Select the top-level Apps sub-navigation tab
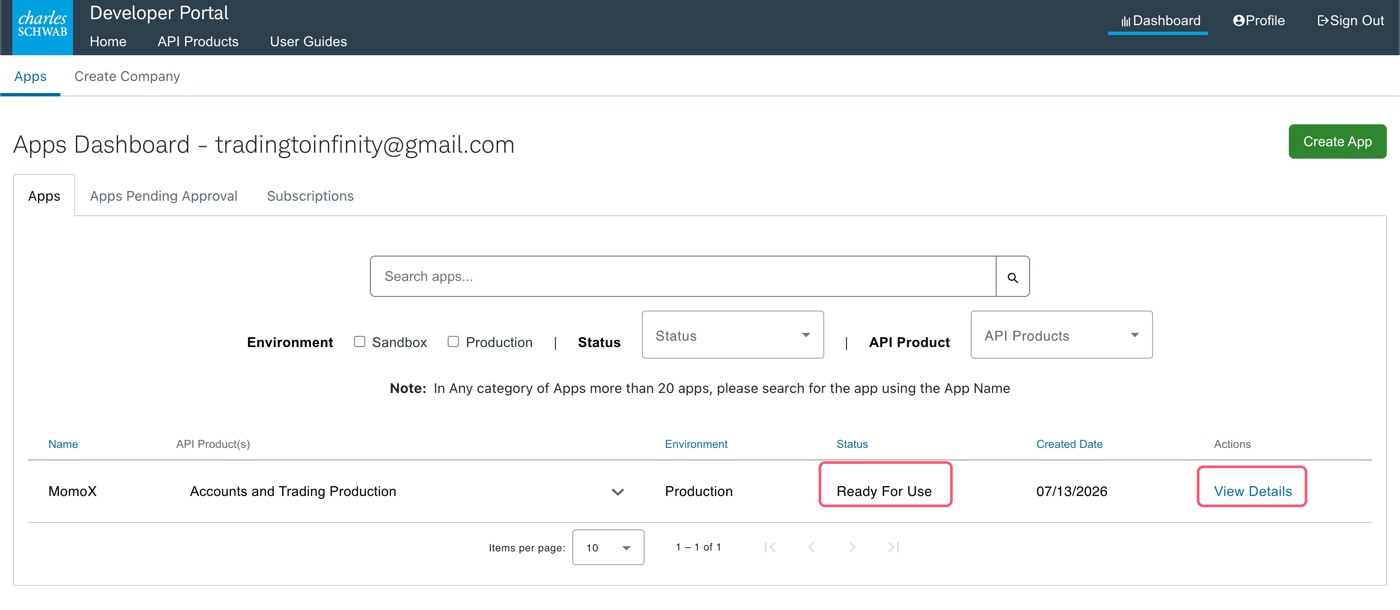Screen dimensions: 1400x610 [30, 76]
